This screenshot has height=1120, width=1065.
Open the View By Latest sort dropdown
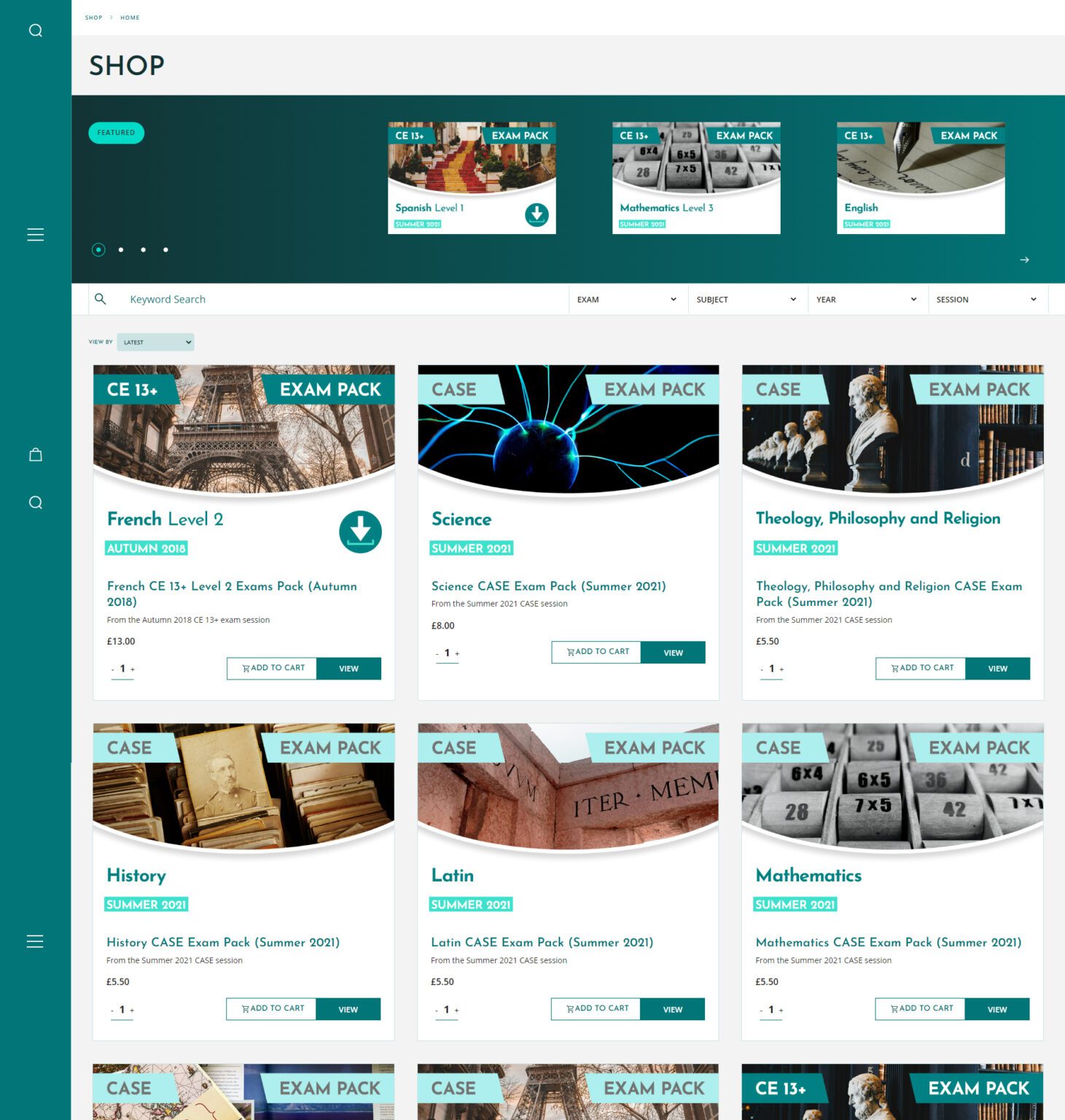pos(155,342)
